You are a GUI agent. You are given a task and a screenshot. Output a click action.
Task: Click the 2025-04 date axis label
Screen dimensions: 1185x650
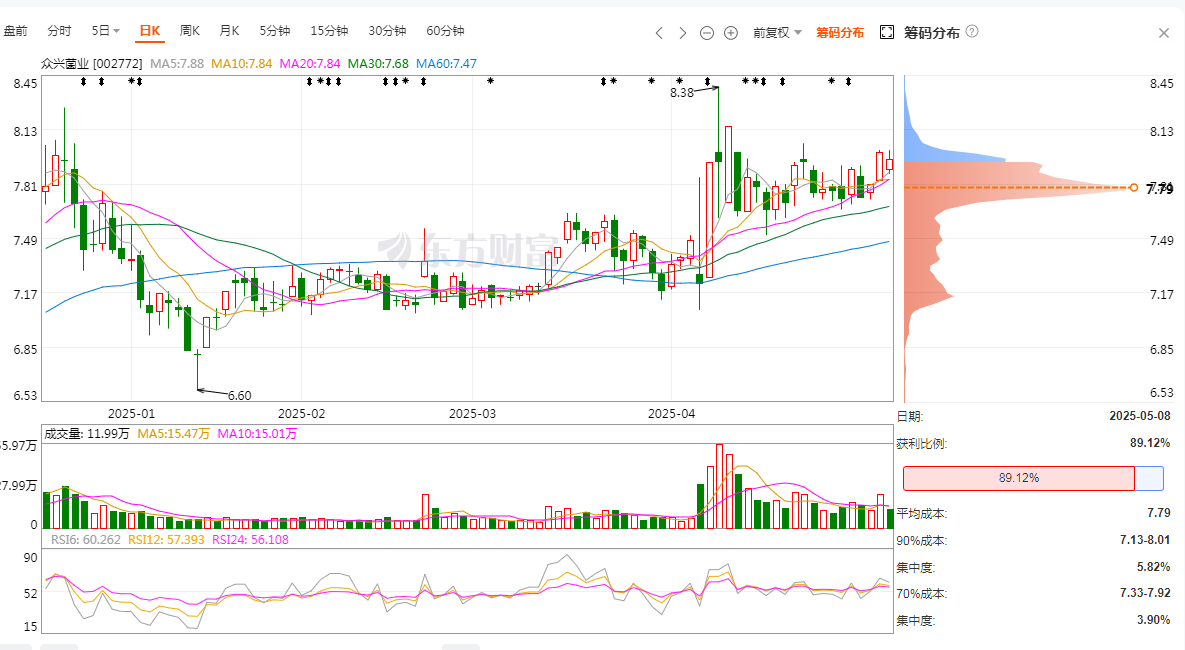(672, 413)
